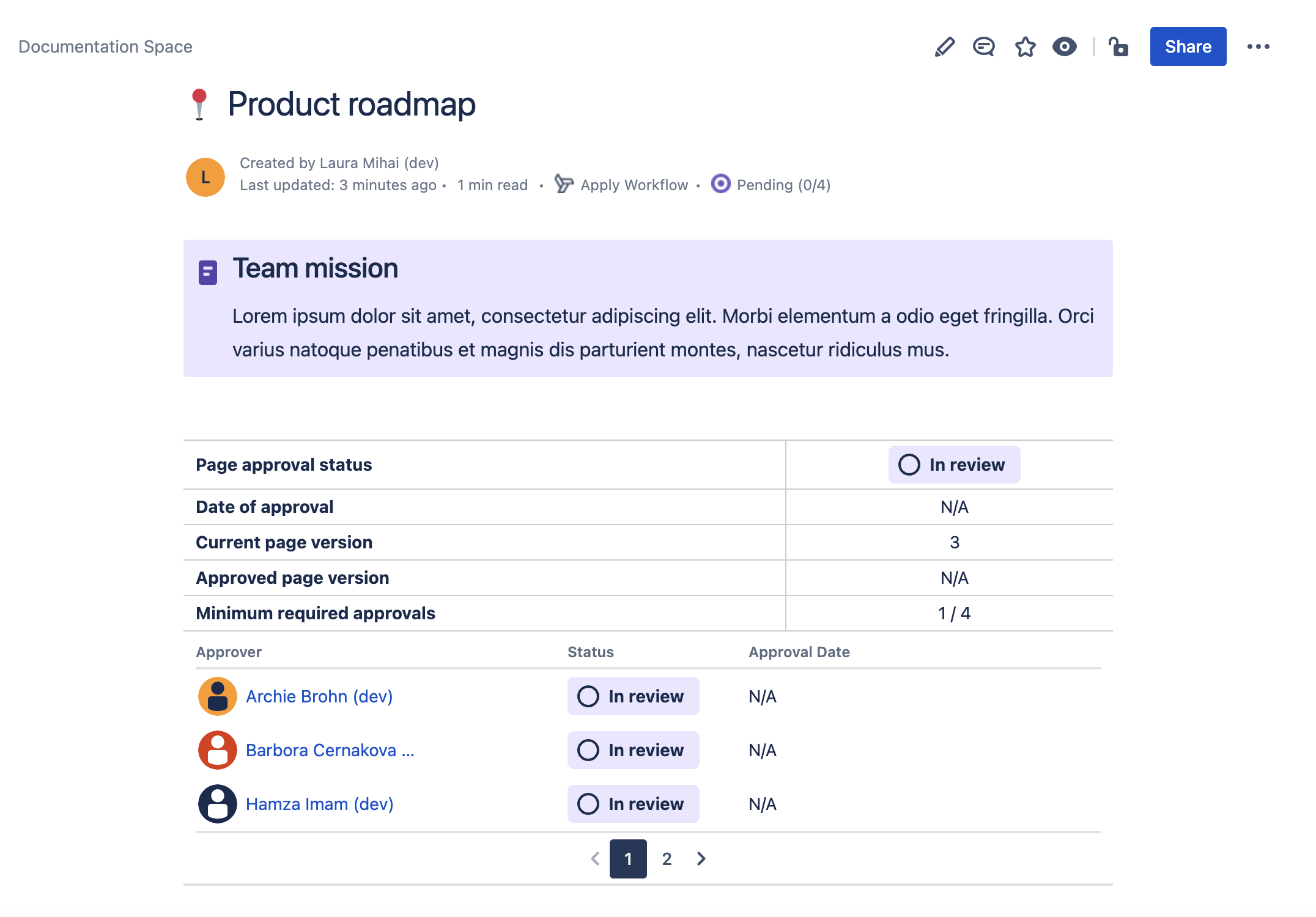Go to page 2 of approvers
The width and height of the screenshot is (1316, 917).
point(667,859)
